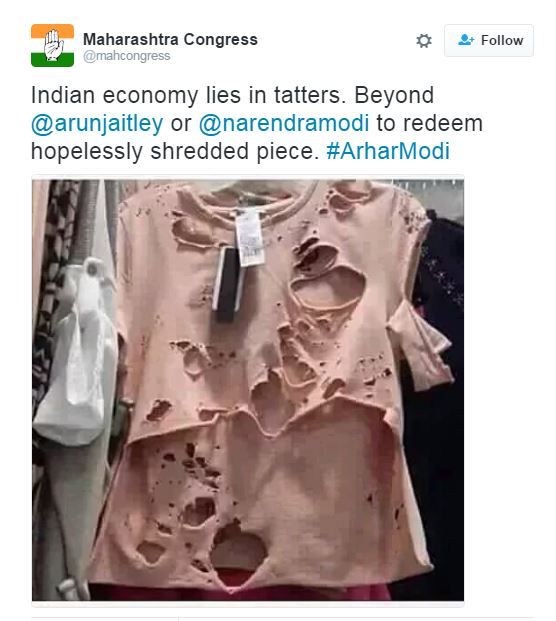Follow the Maharashtra Congress account
Viewport: 556px width, 621px height.
point(489,40)
